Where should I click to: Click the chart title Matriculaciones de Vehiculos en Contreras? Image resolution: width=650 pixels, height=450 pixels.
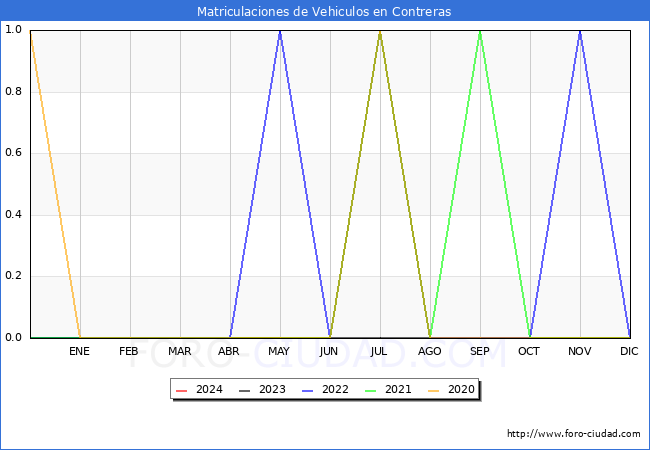(324, 11)
